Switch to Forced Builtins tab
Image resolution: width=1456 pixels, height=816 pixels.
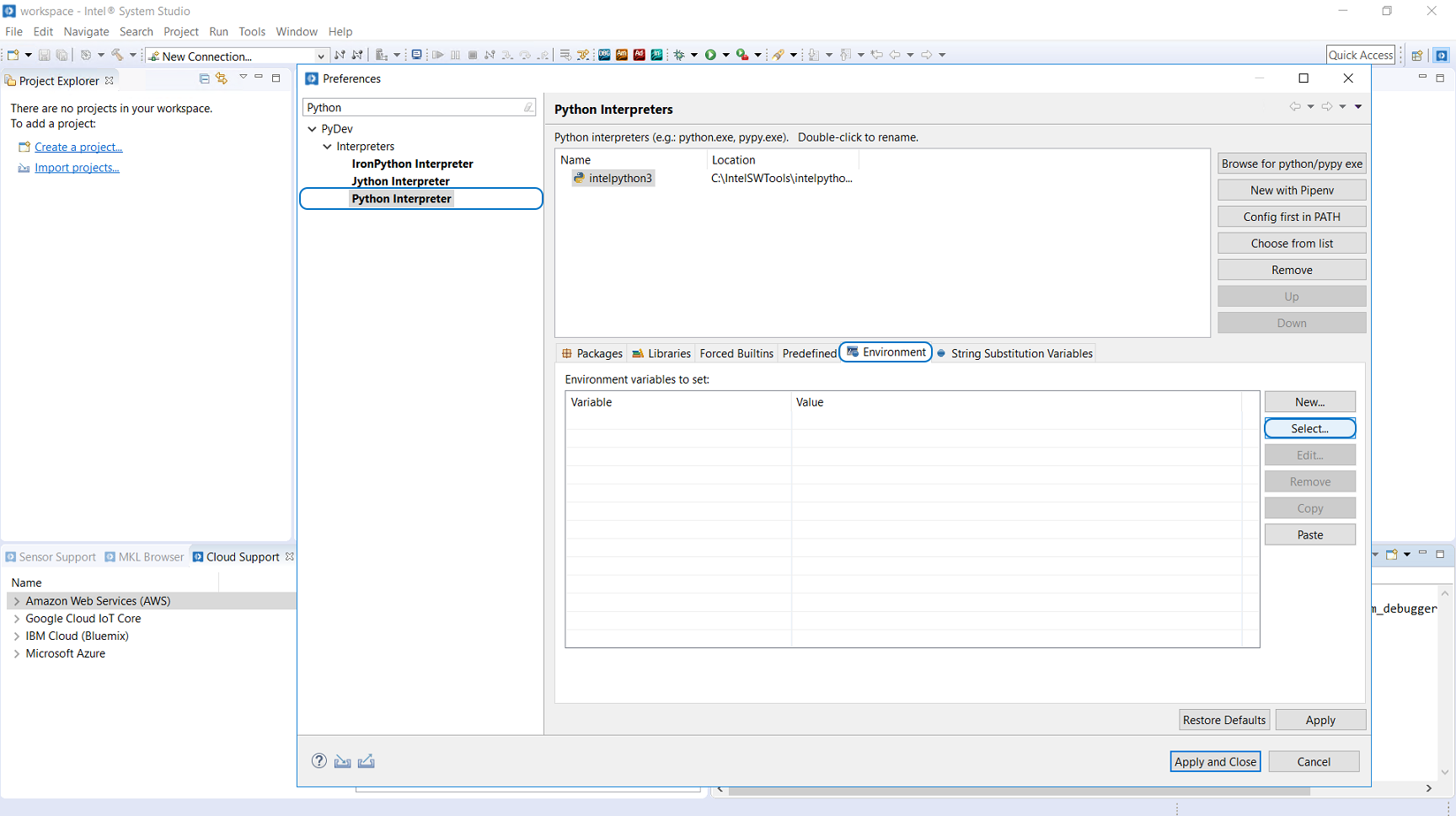point(736,353)
